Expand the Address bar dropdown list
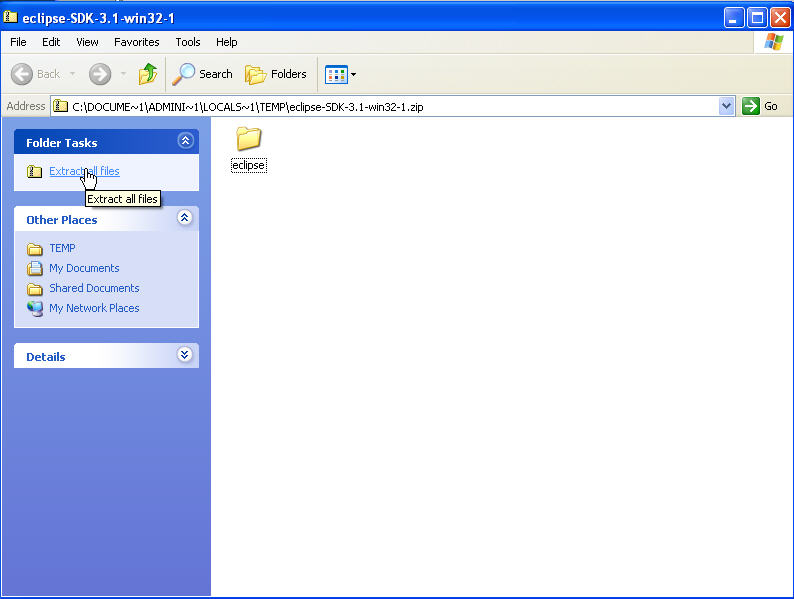This screenshot has height=599, width=794. pyautogui.click(x=727, y=106)
